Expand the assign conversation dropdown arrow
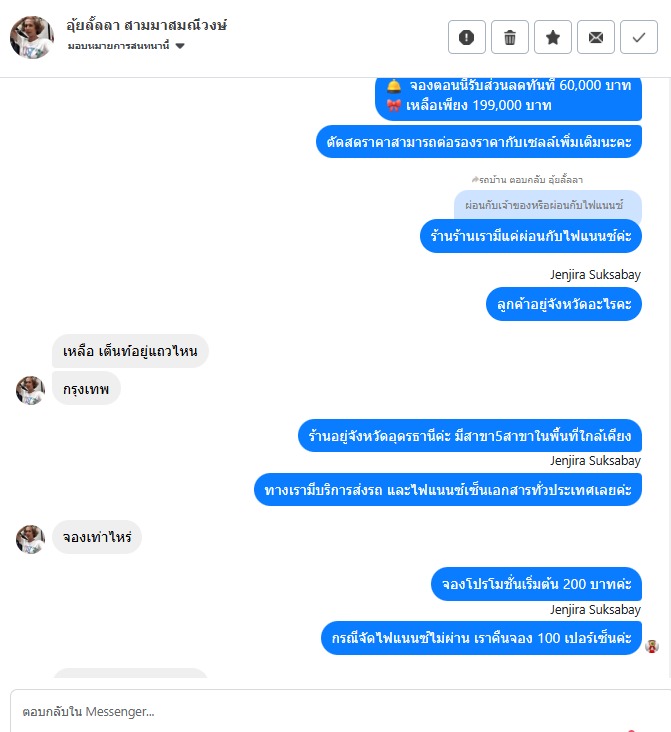 tap(180, 46)
